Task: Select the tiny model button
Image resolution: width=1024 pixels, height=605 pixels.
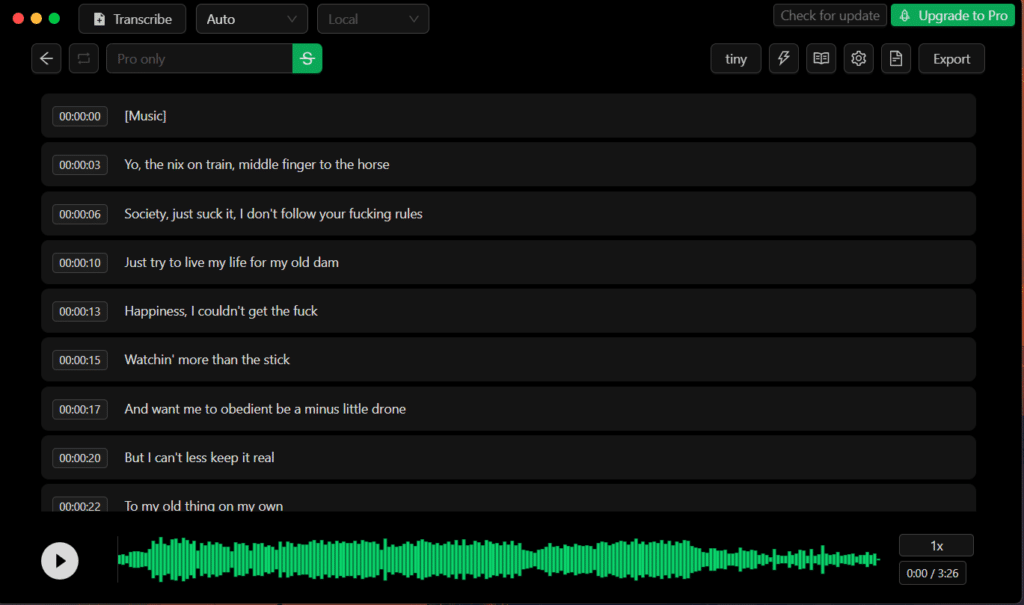Action: click(735, 58)
